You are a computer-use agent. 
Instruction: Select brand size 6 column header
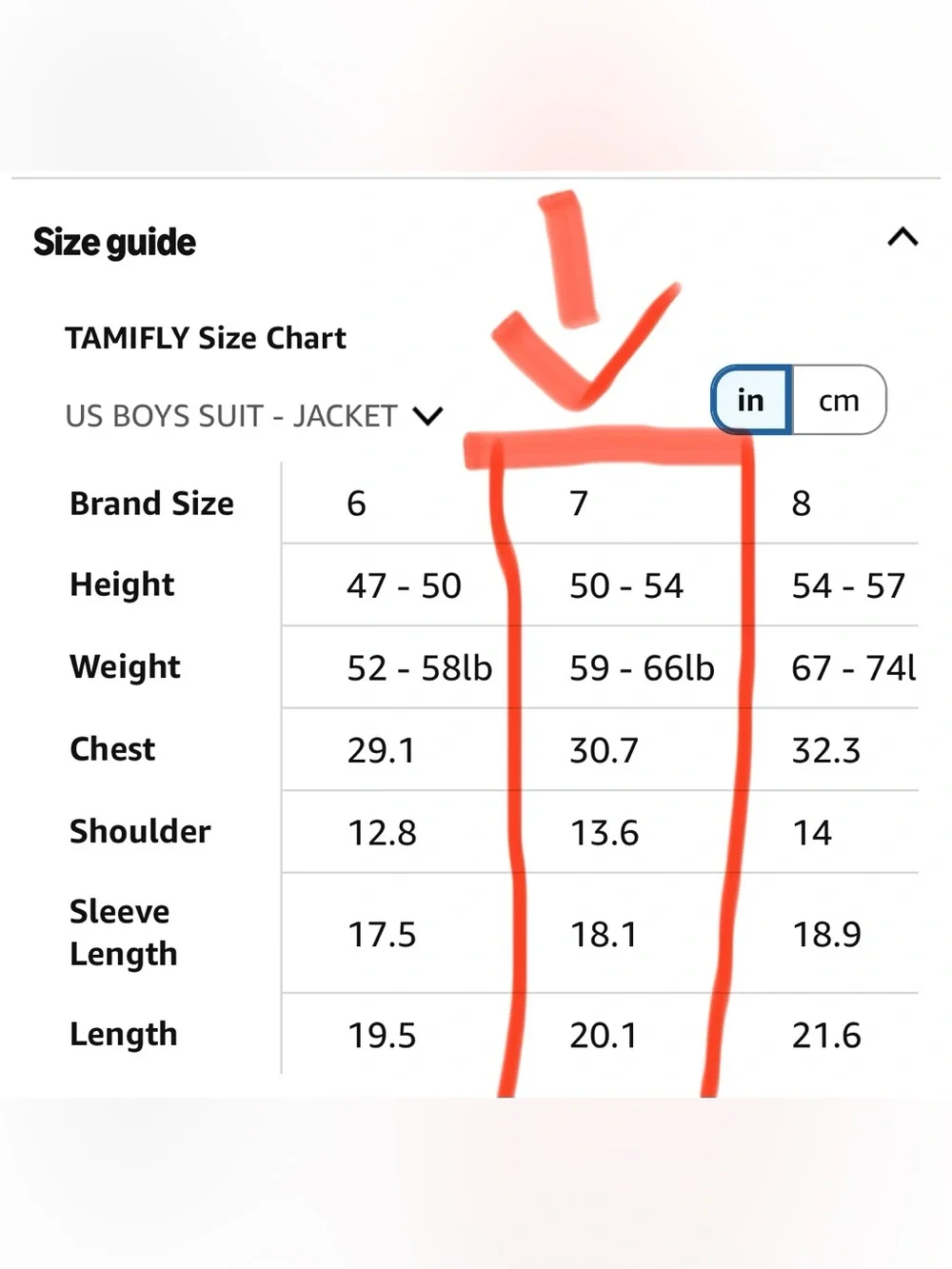click(356, 504)
